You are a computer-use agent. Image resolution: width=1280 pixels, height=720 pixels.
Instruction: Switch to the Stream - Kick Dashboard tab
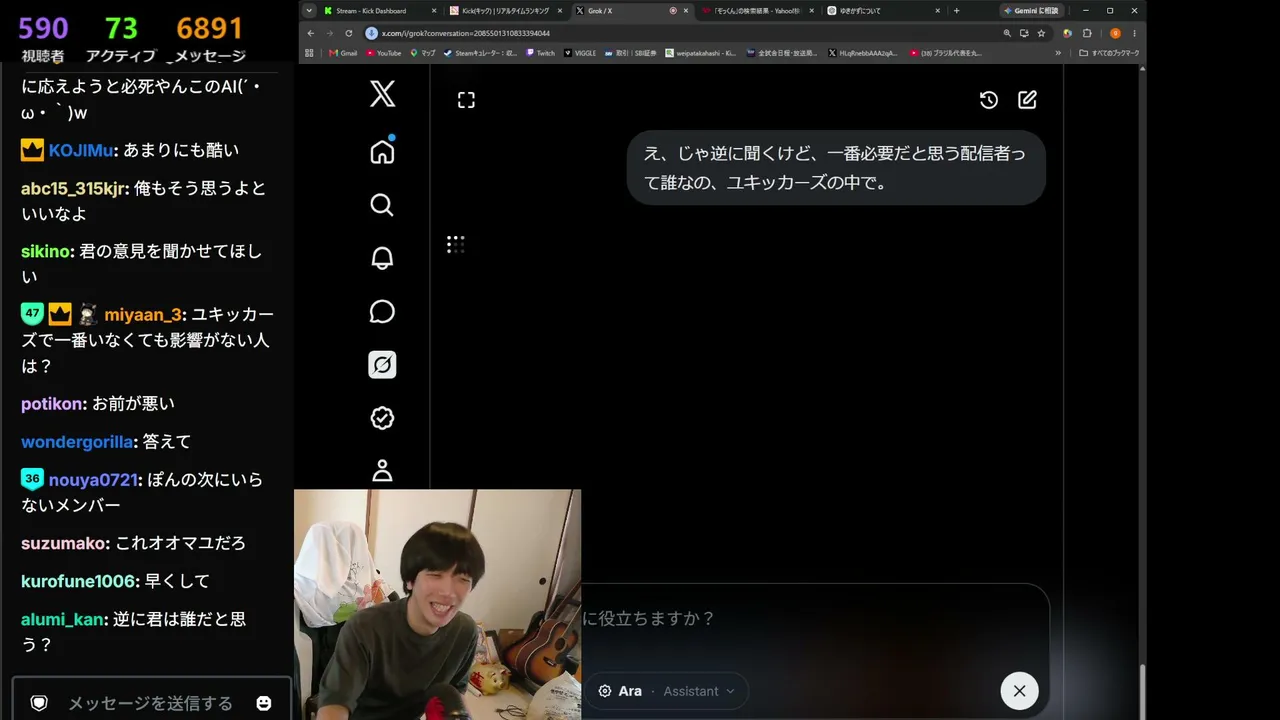[x=381, y=10]
